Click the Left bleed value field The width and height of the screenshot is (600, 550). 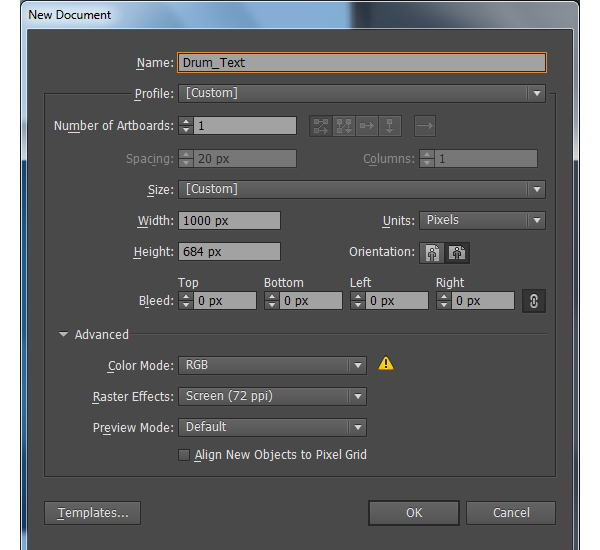397,301
